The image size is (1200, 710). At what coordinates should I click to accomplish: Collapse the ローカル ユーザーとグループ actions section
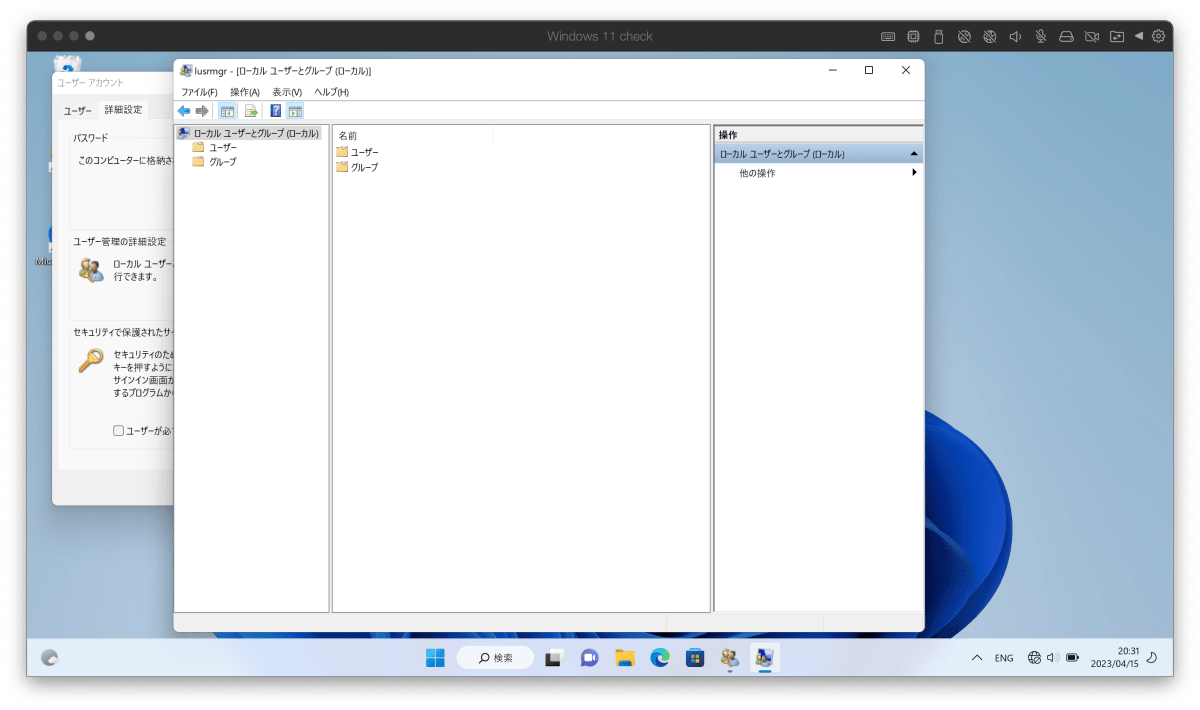pyautogui.click(x=914, y=154)
